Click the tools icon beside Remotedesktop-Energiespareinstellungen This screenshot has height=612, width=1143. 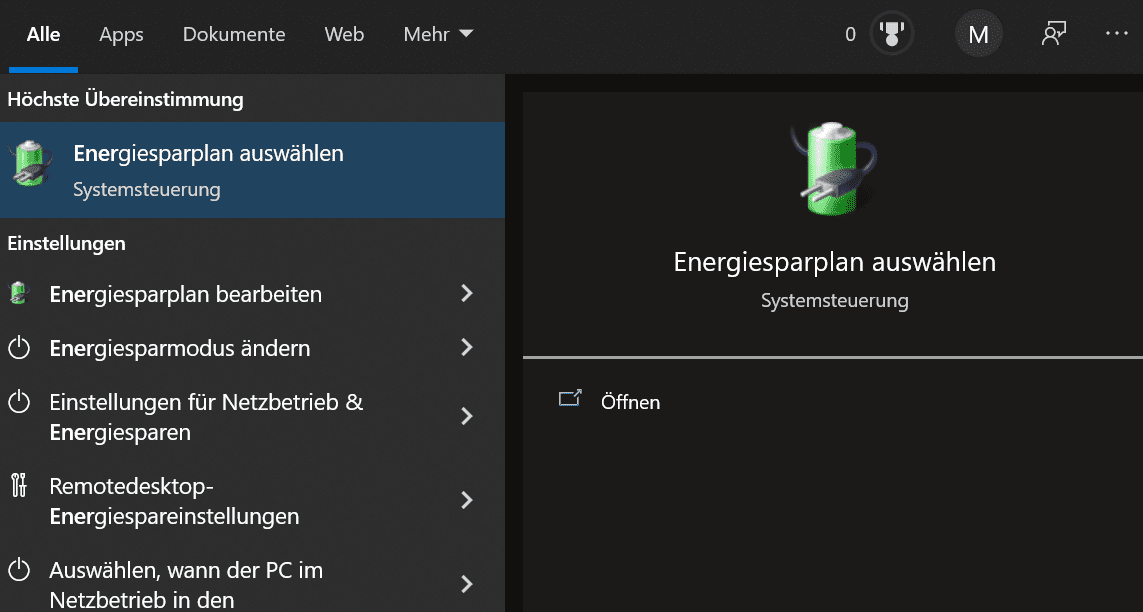(19, 486)
